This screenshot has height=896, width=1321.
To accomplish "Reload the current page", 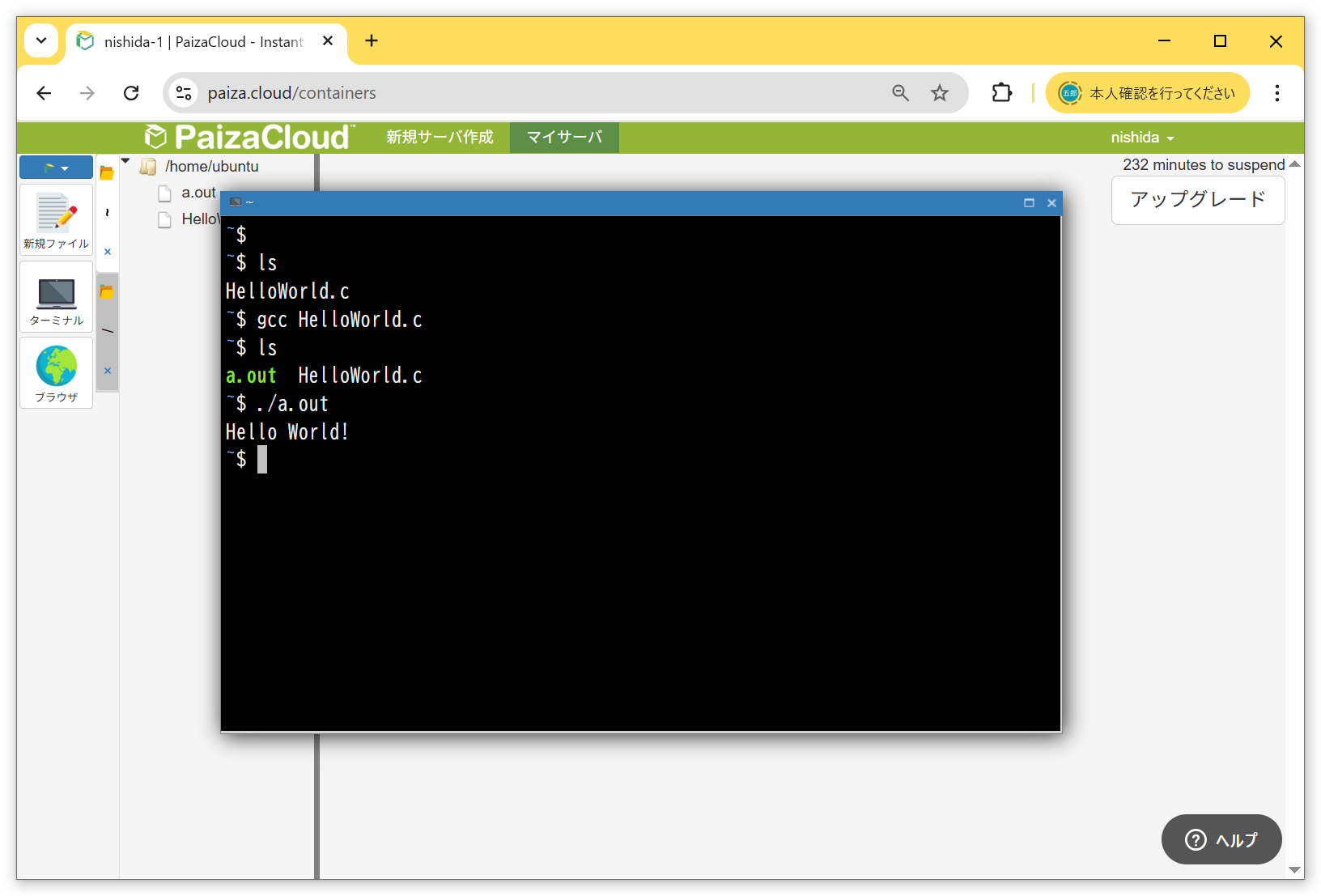I will (x=131, y=93).
